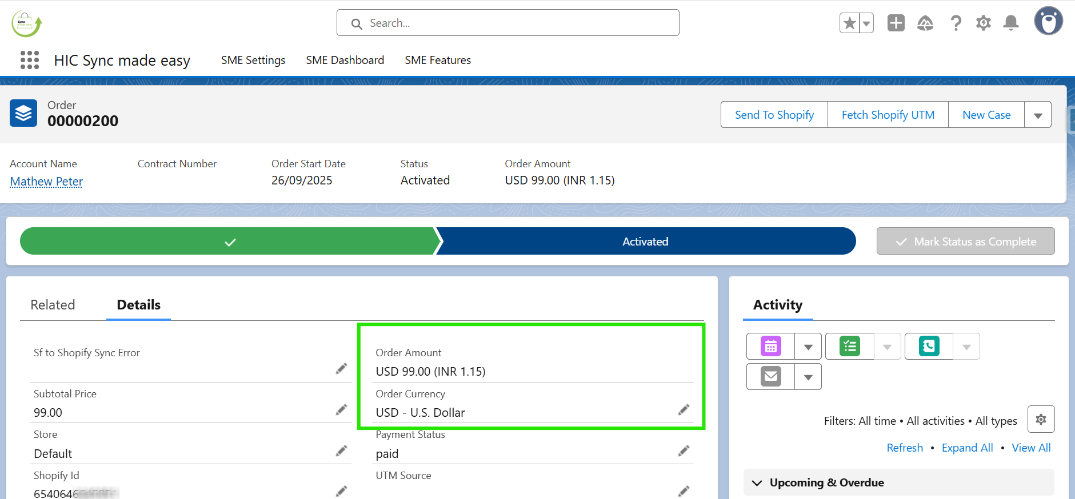Click the Refresh link
Viewport: 1075px width, 499px height.
[x=905, y=448]
